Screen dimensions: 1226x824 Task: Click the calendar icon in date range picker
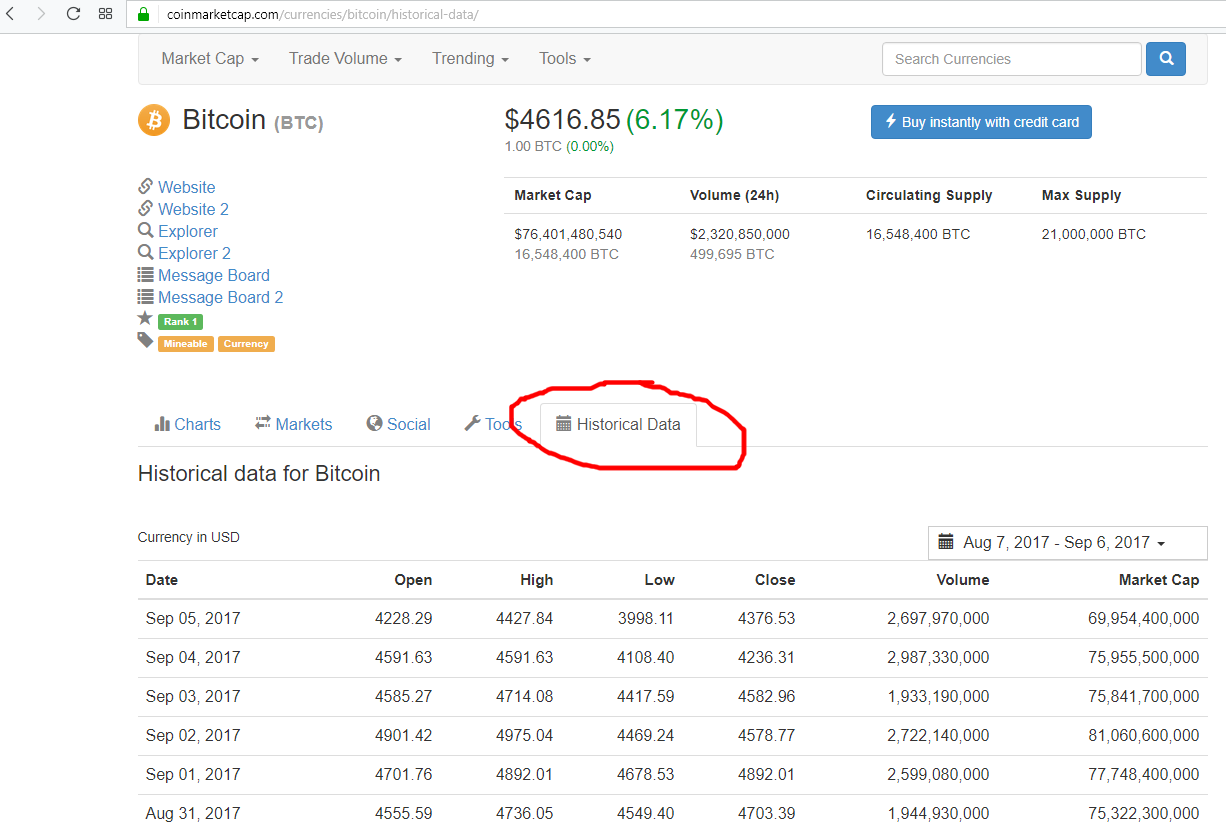click(x=946, y=542)
